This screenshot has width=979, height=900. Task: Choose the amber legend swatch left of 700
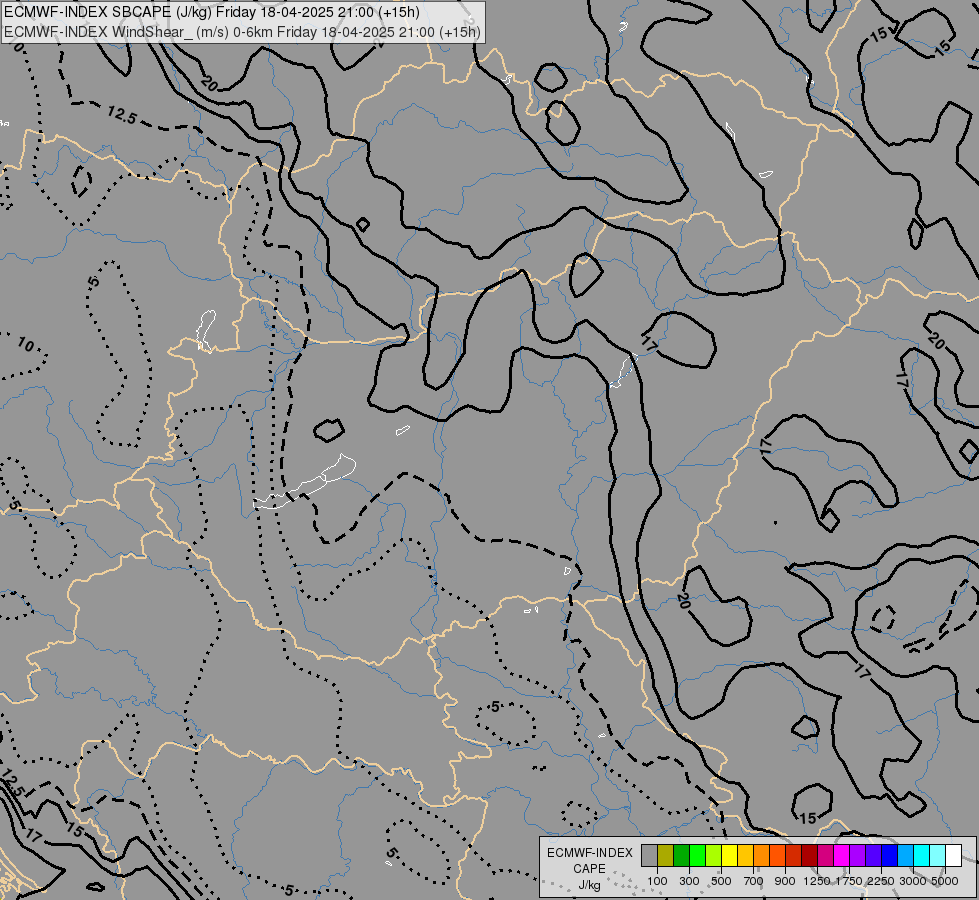745,855
